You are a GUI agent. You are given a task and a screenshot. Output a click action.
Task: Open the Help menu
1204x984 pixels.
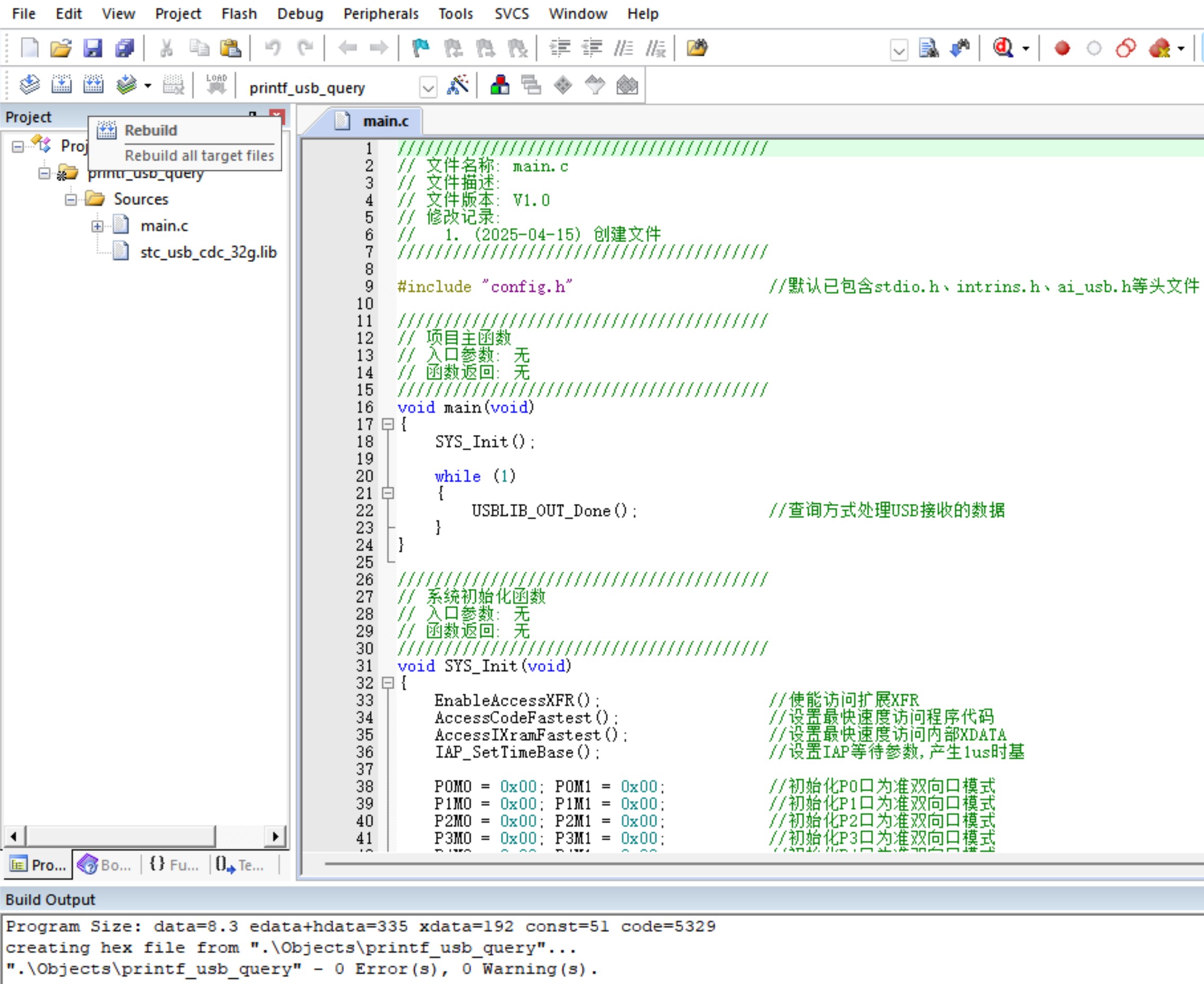point(642,14)
